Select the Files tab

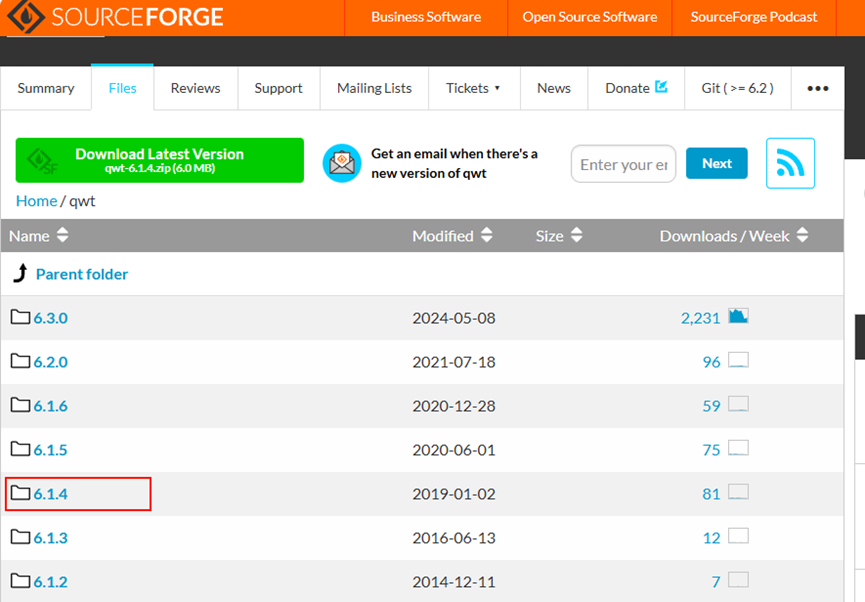122,88
